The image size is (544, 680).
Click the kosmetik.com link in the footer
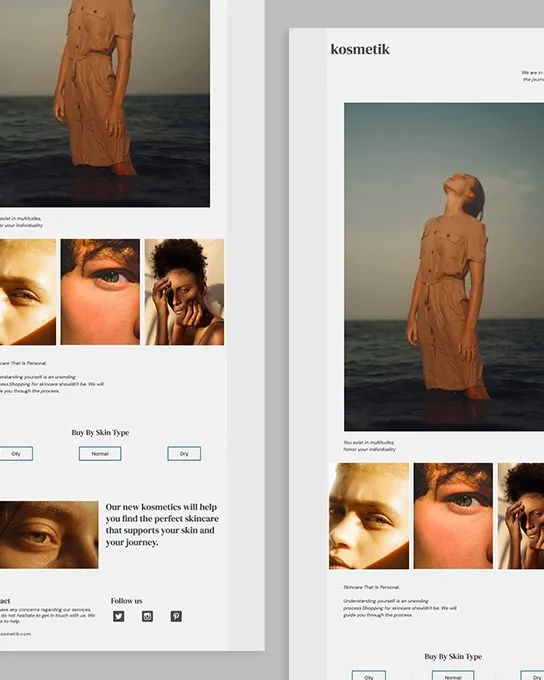tap(16, 634)
